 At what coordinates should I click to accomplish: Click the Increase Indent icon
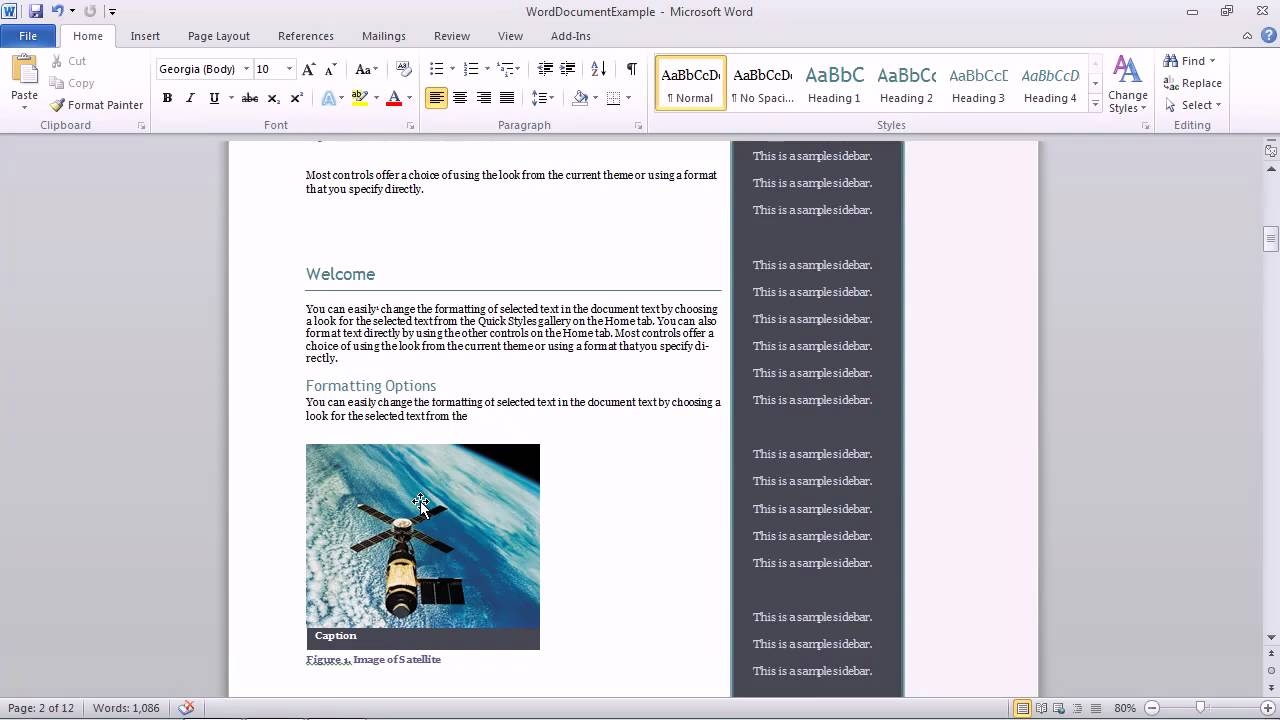coord(567,69)
